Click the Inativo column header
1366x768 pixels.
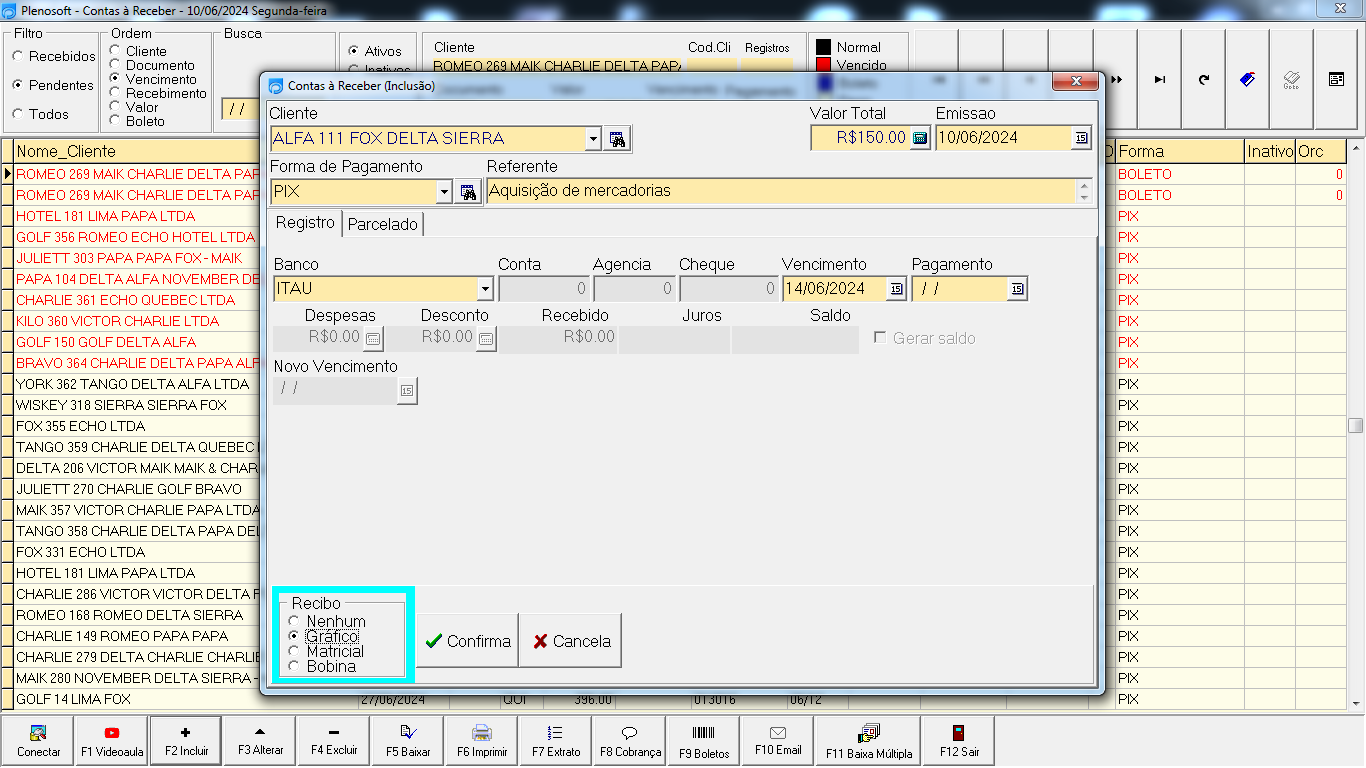(1270, 152)
